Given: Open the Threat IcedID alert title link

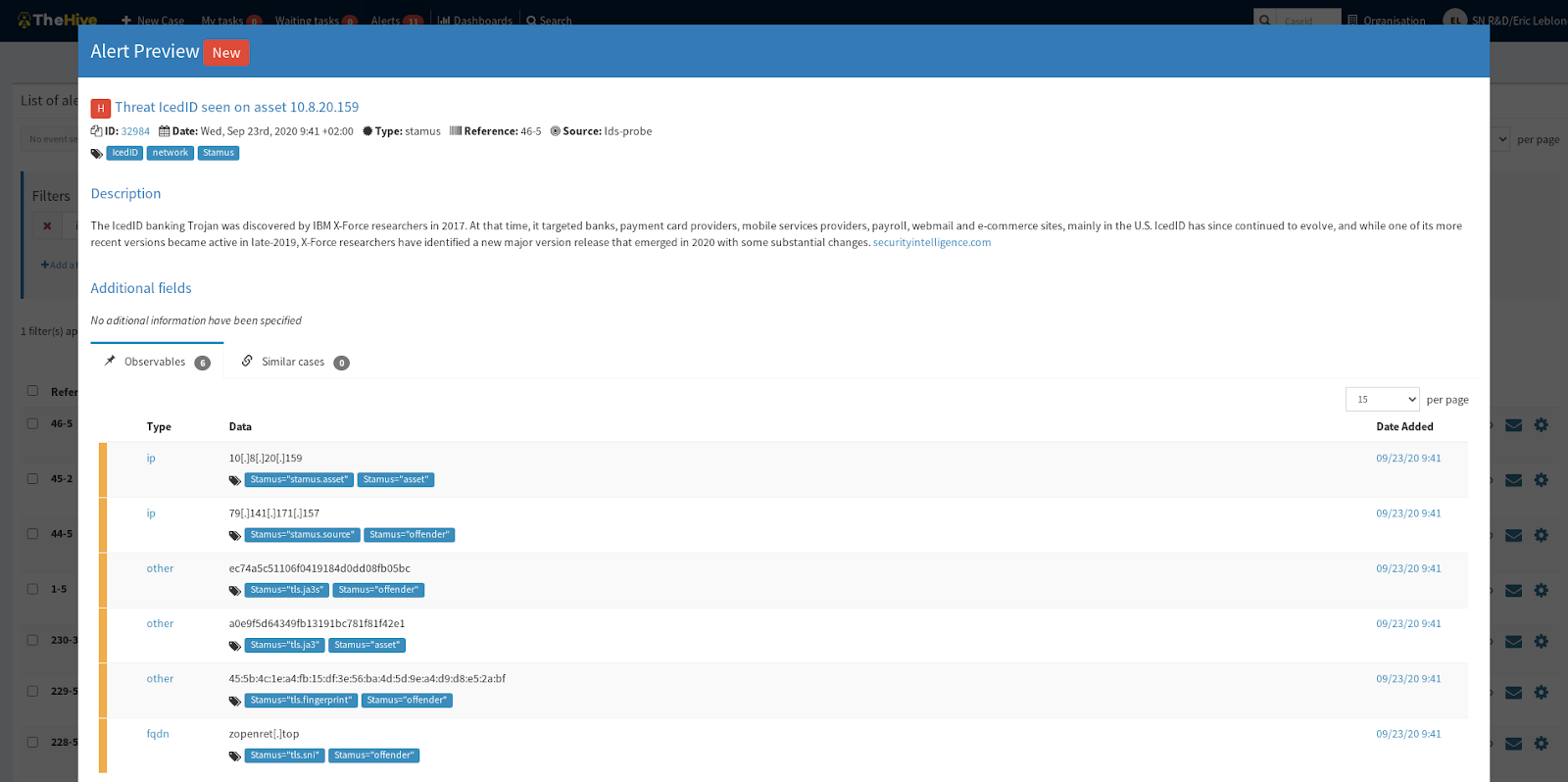Looking at the screenshot, I should click(x=237, y=107).
